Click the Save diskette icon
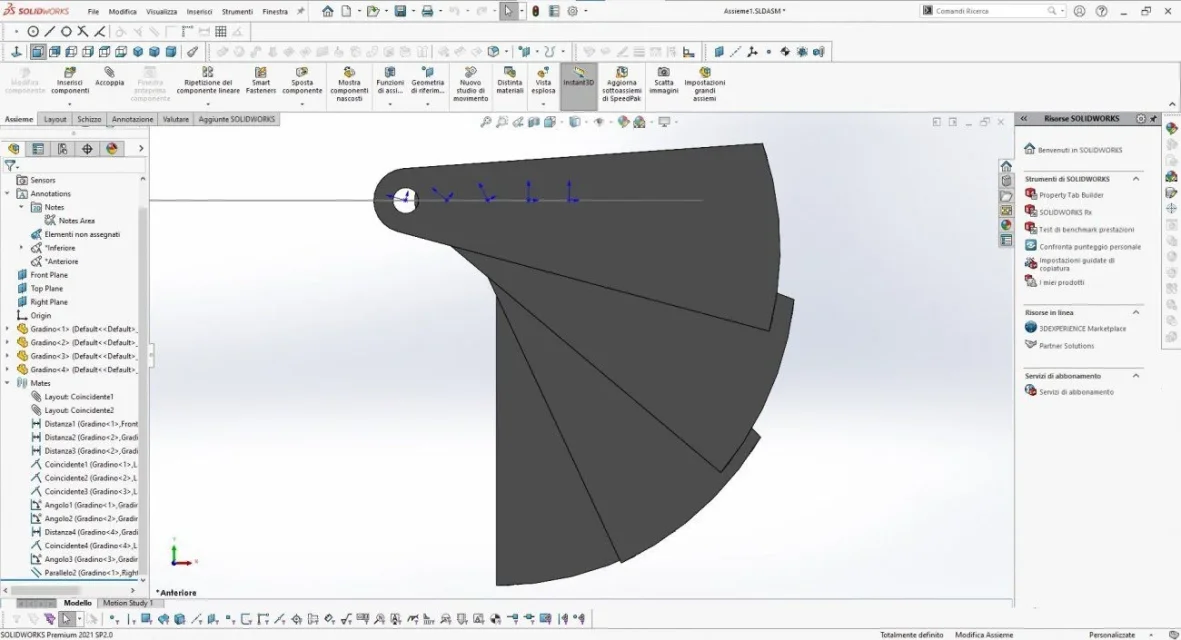 pyautogui.click(x=401, y=11)
